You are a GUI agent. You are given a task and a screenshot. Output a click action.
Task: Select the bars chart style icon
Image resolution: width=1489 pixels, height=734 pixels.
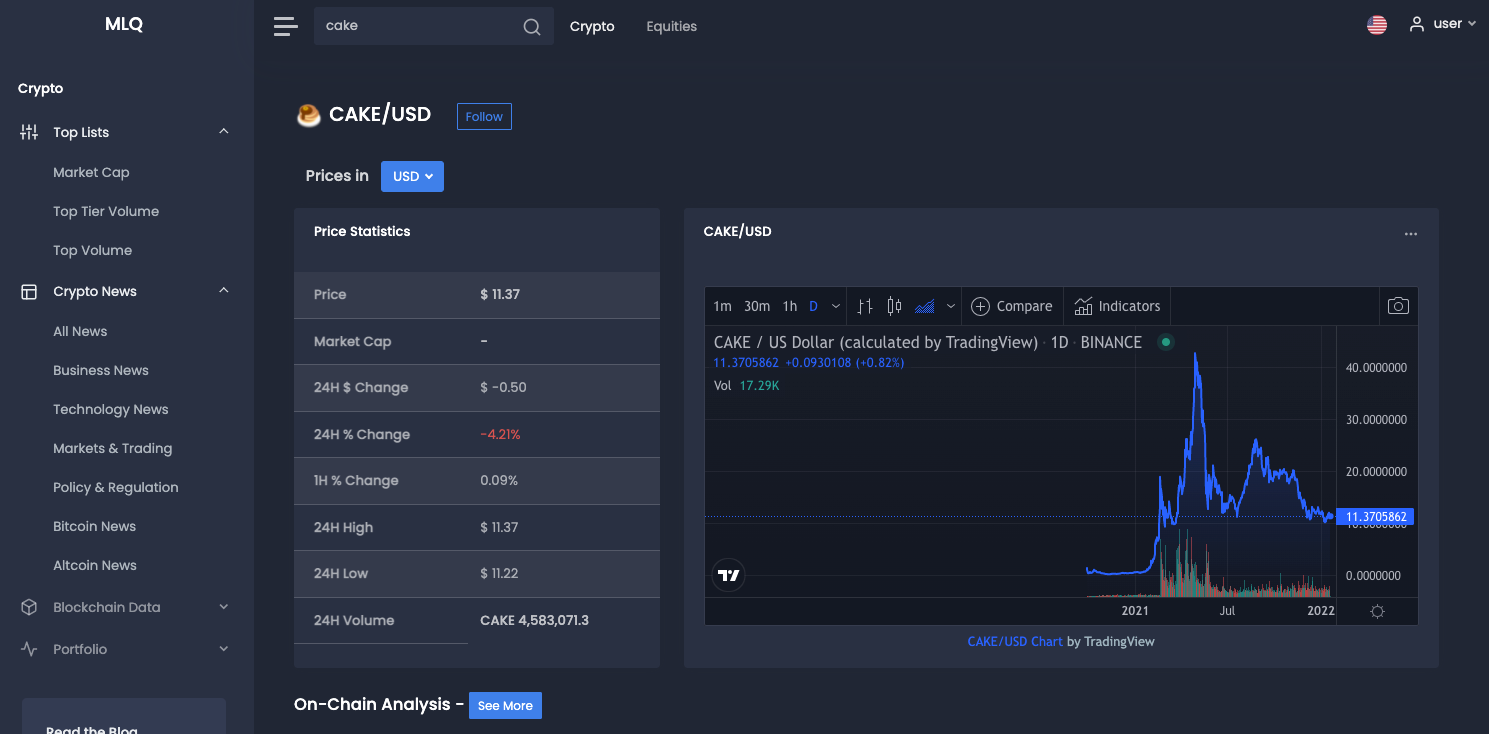[x=865, y=306]
